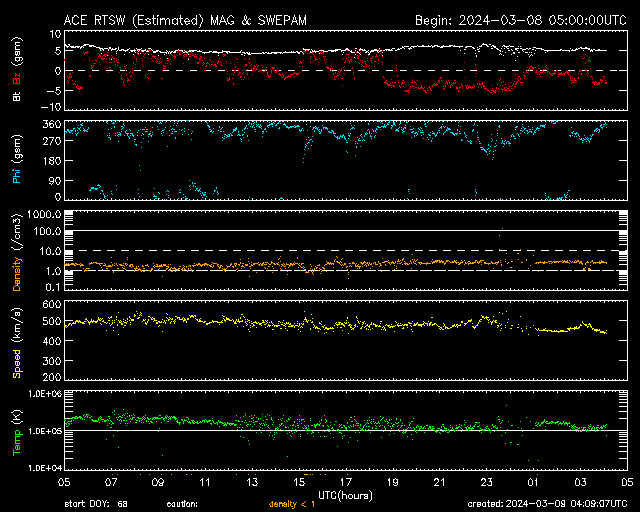Click the 13 hour mark on the time axis
Image resolution: width=640 pixels, height=512 pixels.
point(251,481)
